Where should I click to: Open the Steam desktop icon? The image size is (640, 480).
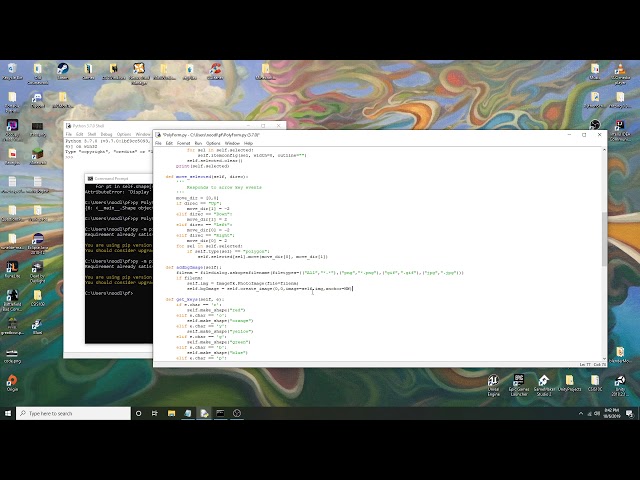(x=63, y=71)
